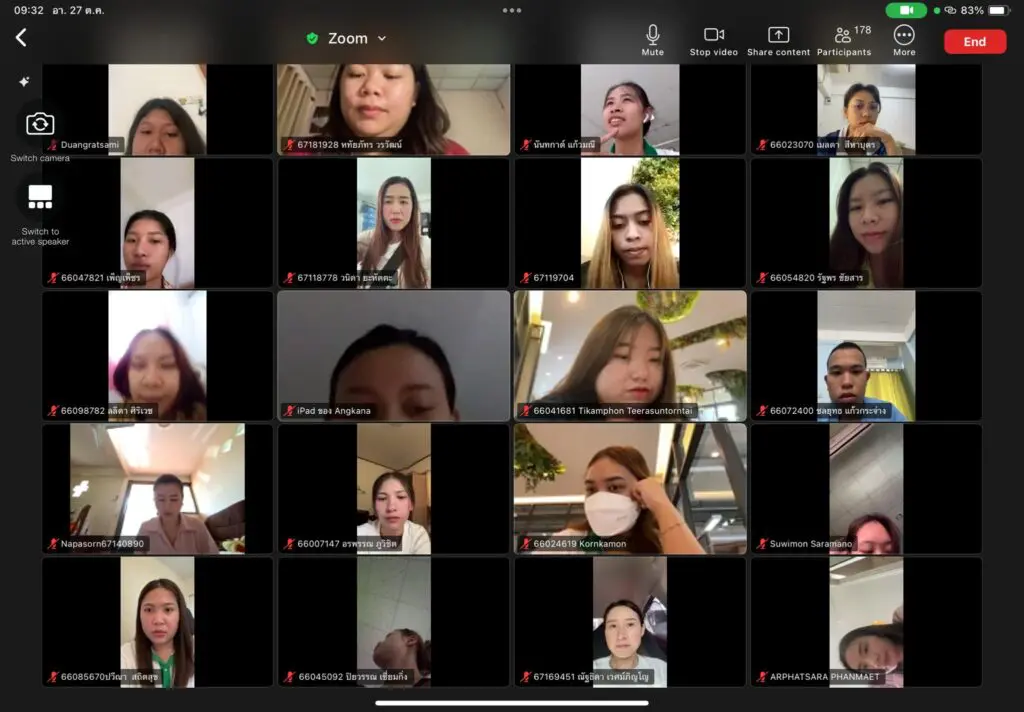
Task: Open the Zoom meeting info dropdown
Action: point(357,39)
